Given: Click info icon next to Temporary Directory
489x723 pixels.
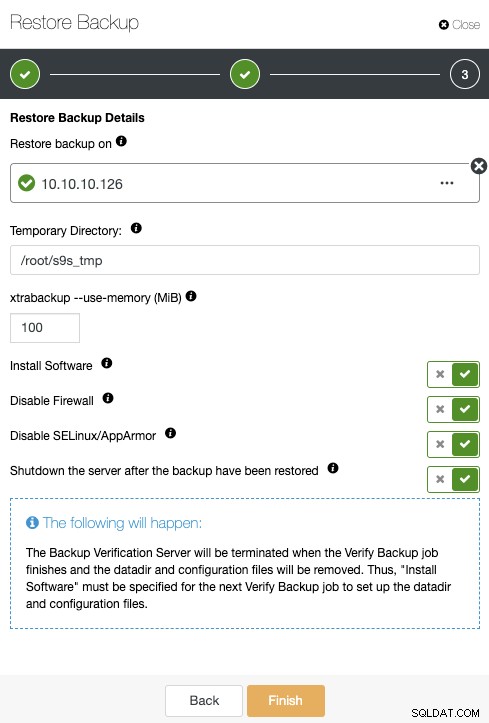Looking at the screenshot, I should 136,228.
